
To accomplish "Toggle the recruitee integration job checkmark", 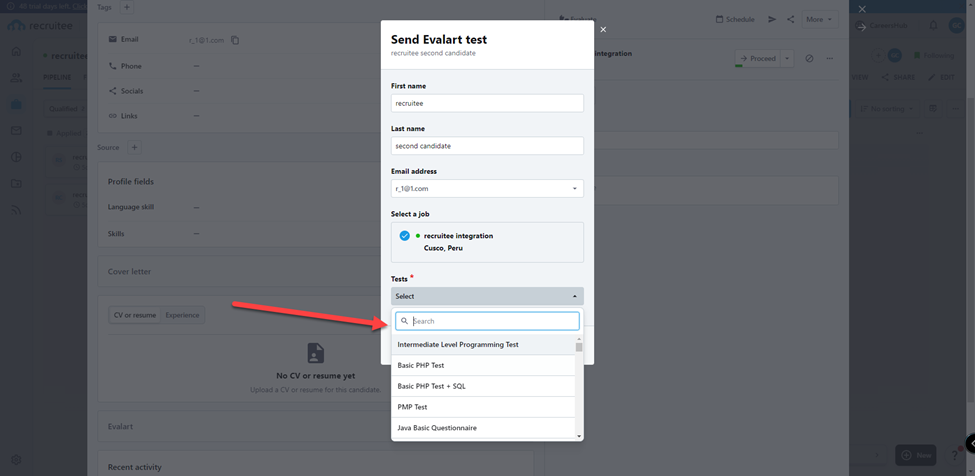I will pos(405,236).
